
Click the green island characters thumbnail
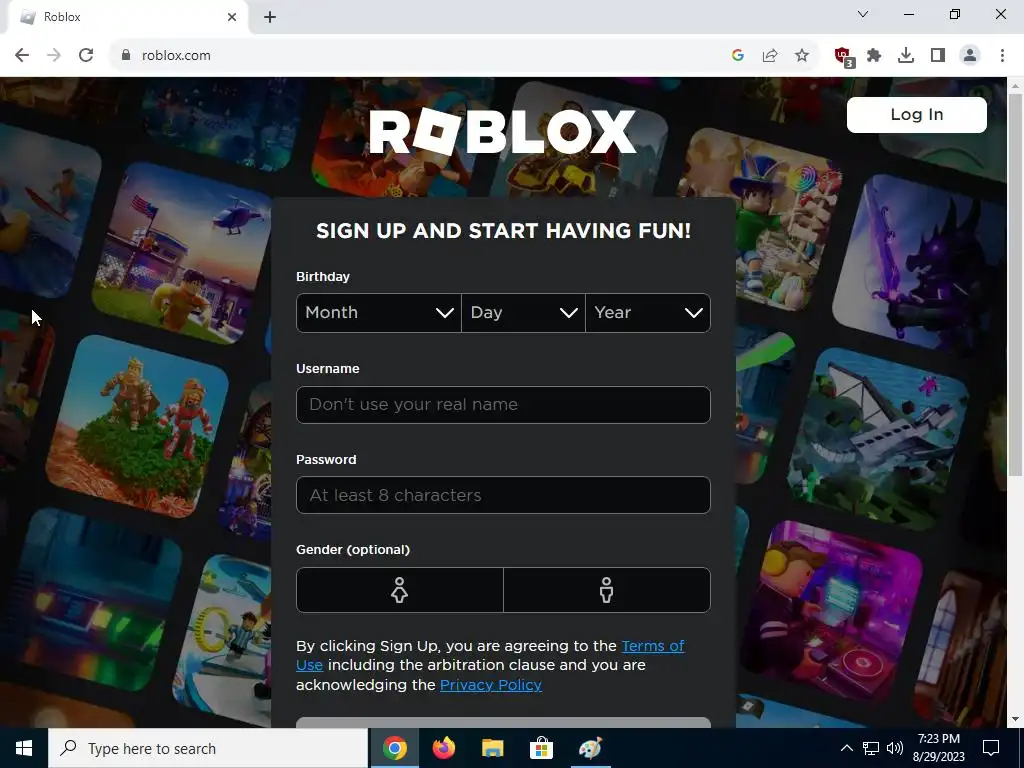tap(137, 426)
